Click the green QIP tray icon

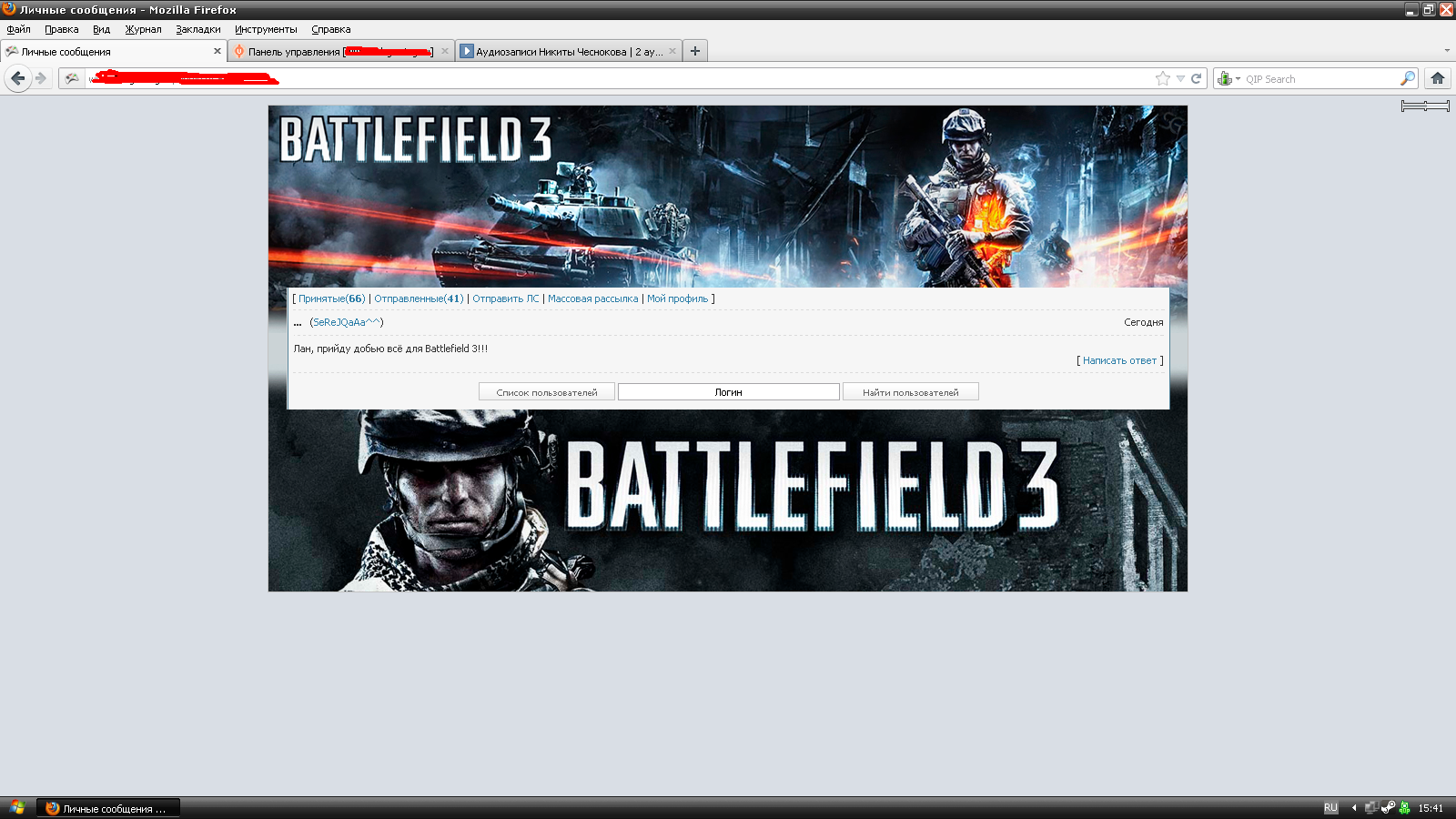[x=1404, y=807]
